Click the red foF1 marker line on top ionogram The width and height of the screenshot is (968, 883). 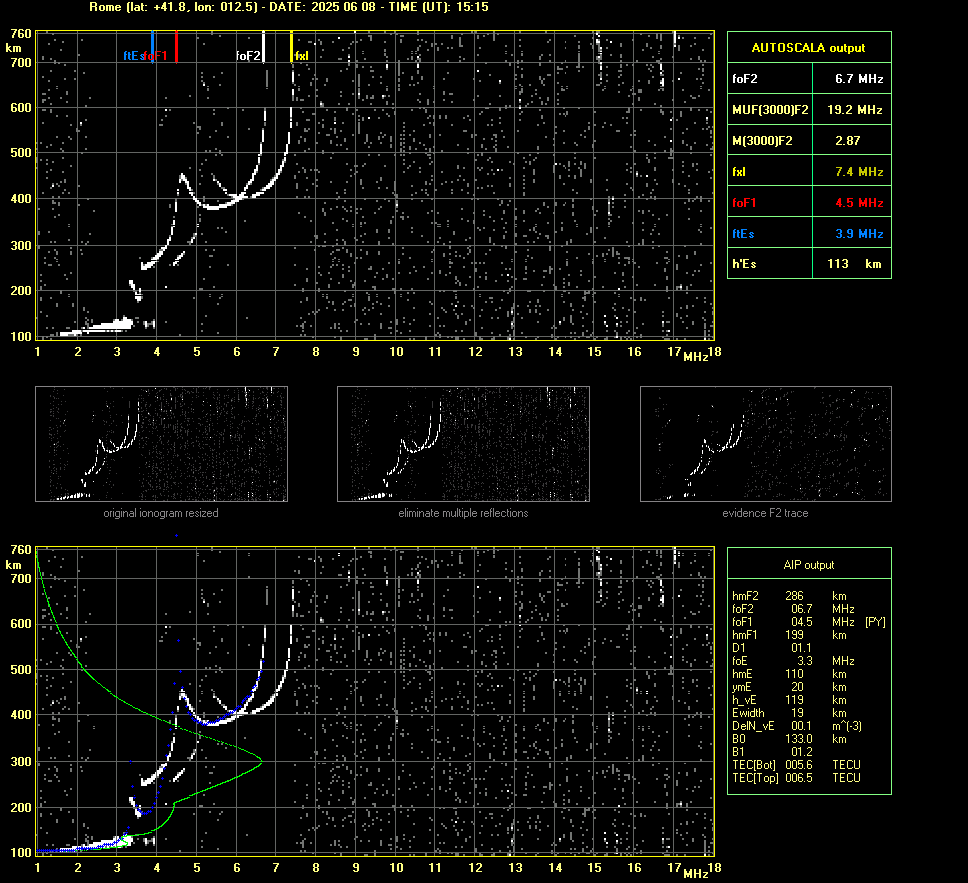[x=177, y=47]
